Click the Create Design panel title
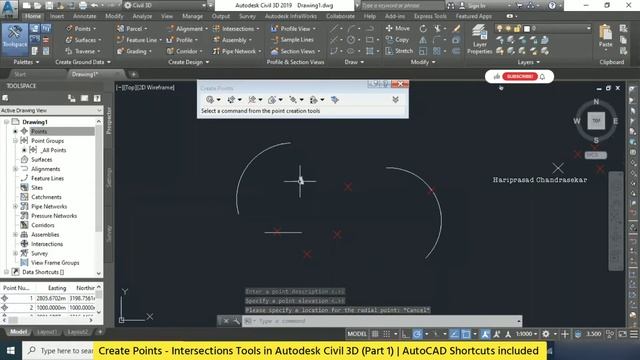Image resolution: width=640 pixels, height=360 pixels. [189, 62]
